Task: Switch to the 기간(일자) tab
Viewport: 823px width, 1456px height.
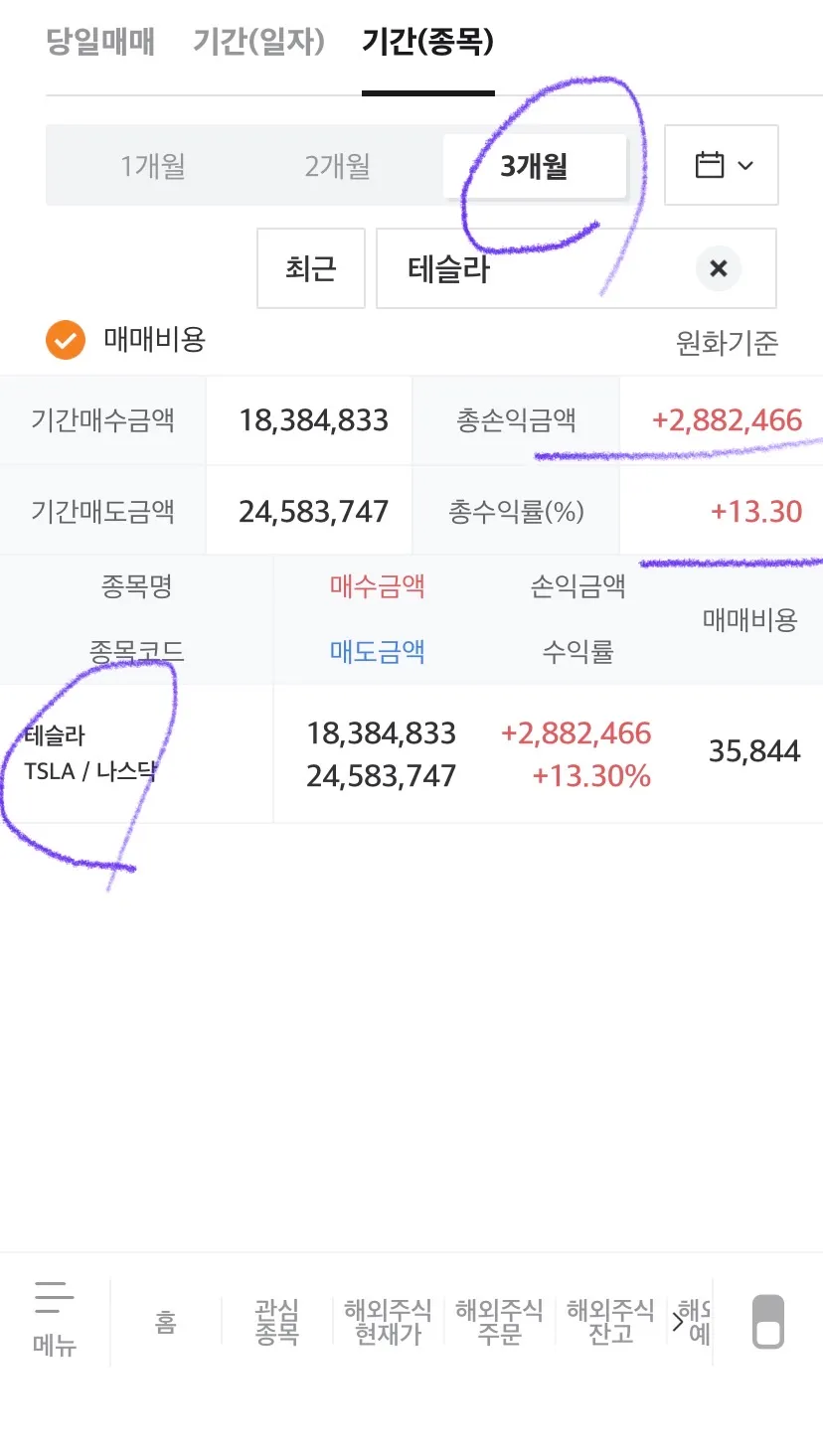Action: tap(257, 42)
